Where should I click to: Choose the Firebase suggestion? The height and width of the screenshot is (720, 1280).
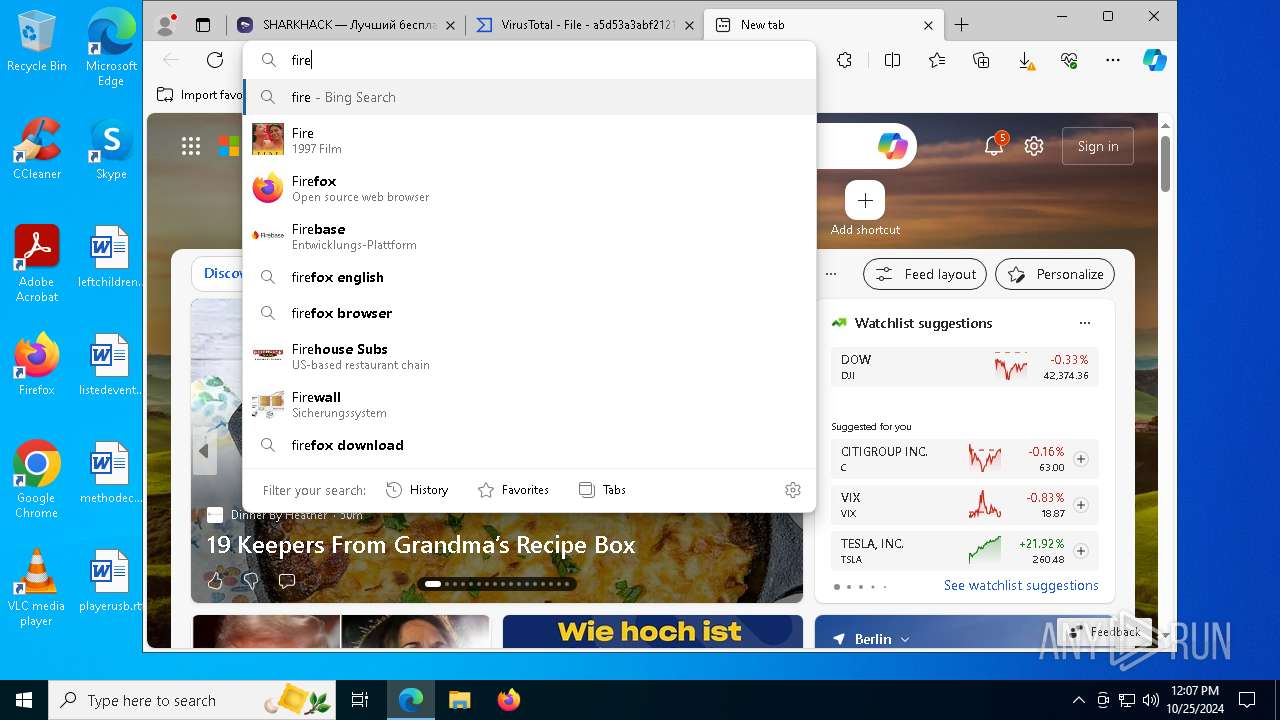point(530,236)
